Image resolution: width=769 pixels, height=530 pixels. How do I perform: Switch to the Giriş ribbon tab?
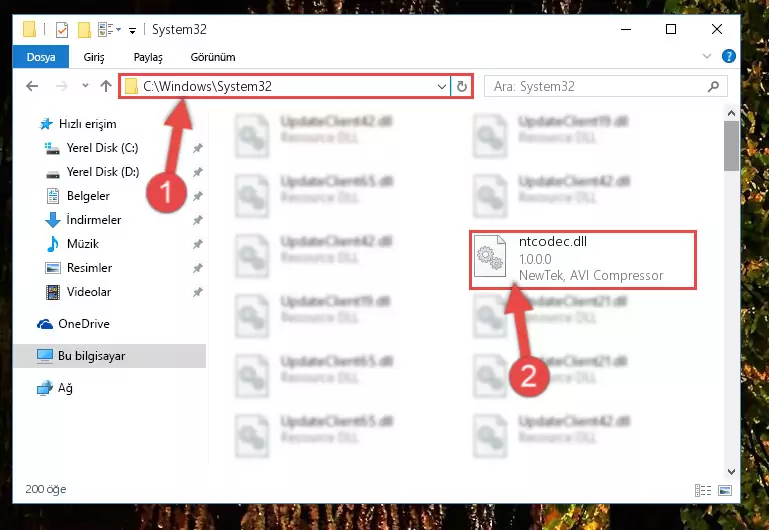94,57
